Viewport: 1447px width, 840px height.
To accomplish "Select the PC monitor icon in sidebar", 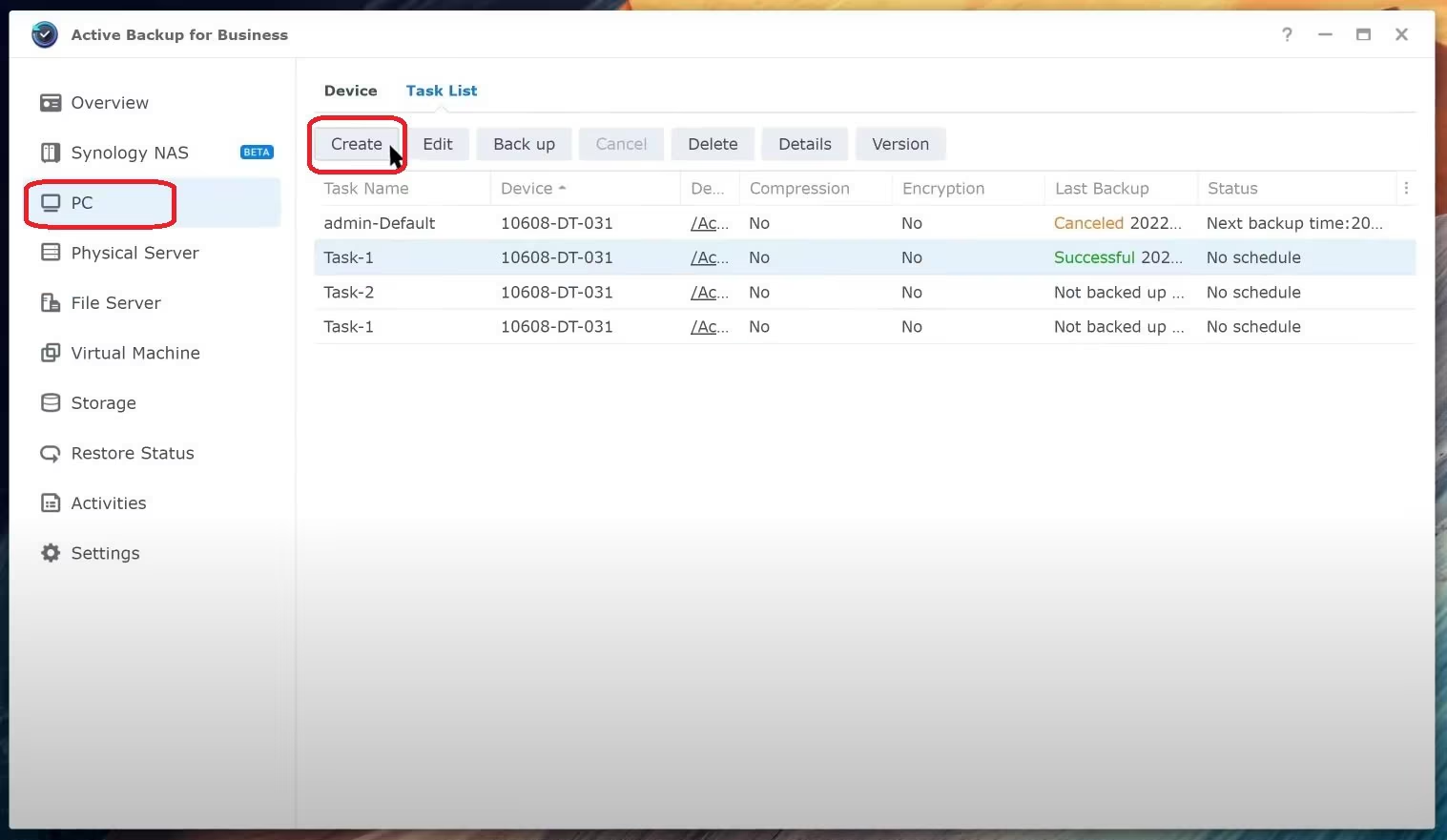I will click(51, 203).
